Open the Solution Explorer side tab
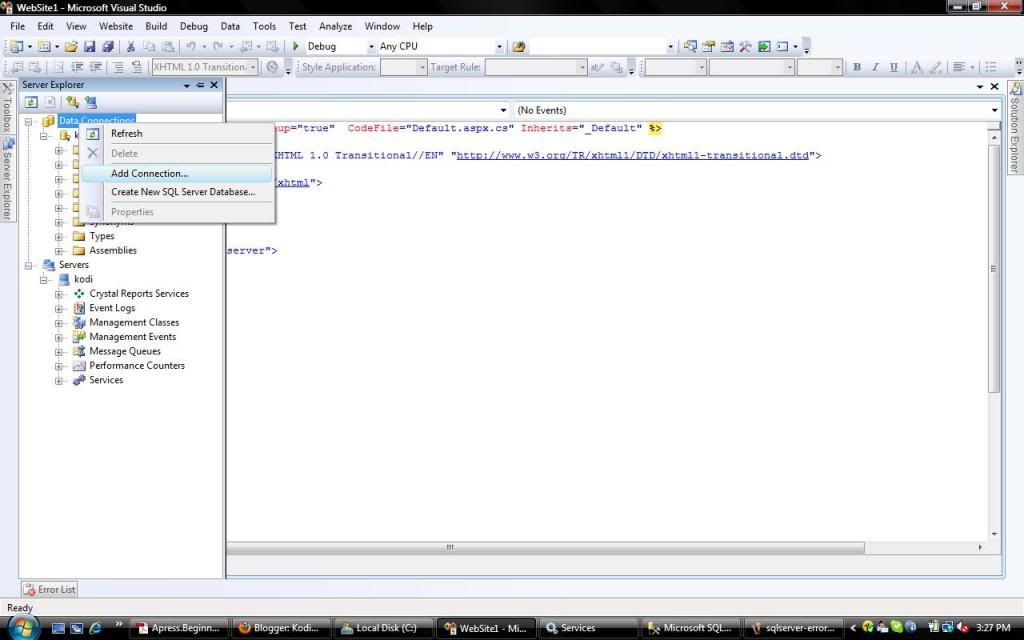 coord(1016,128)
